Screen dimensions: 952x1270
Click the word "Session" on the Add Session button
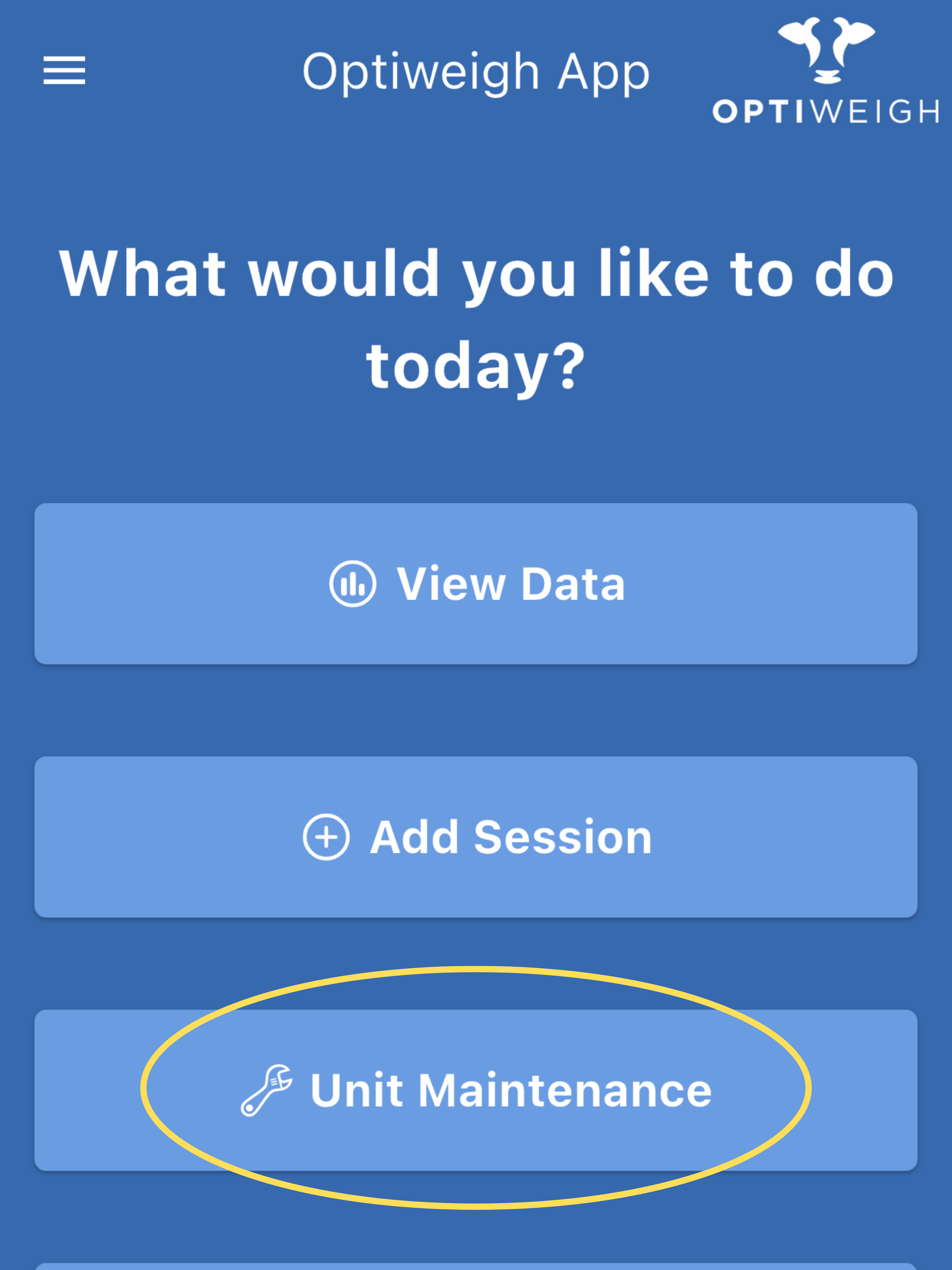coord(563,837)
